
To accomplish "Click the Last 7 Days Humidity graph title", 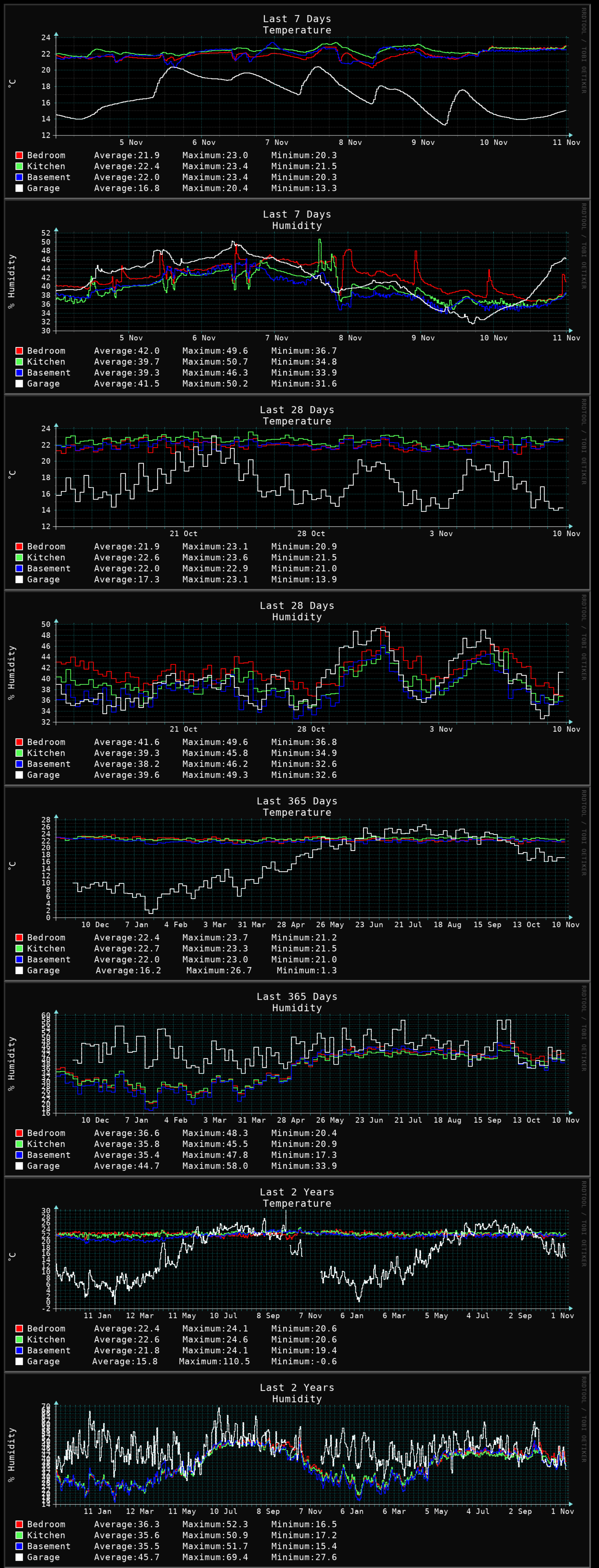I will [297, 220].
